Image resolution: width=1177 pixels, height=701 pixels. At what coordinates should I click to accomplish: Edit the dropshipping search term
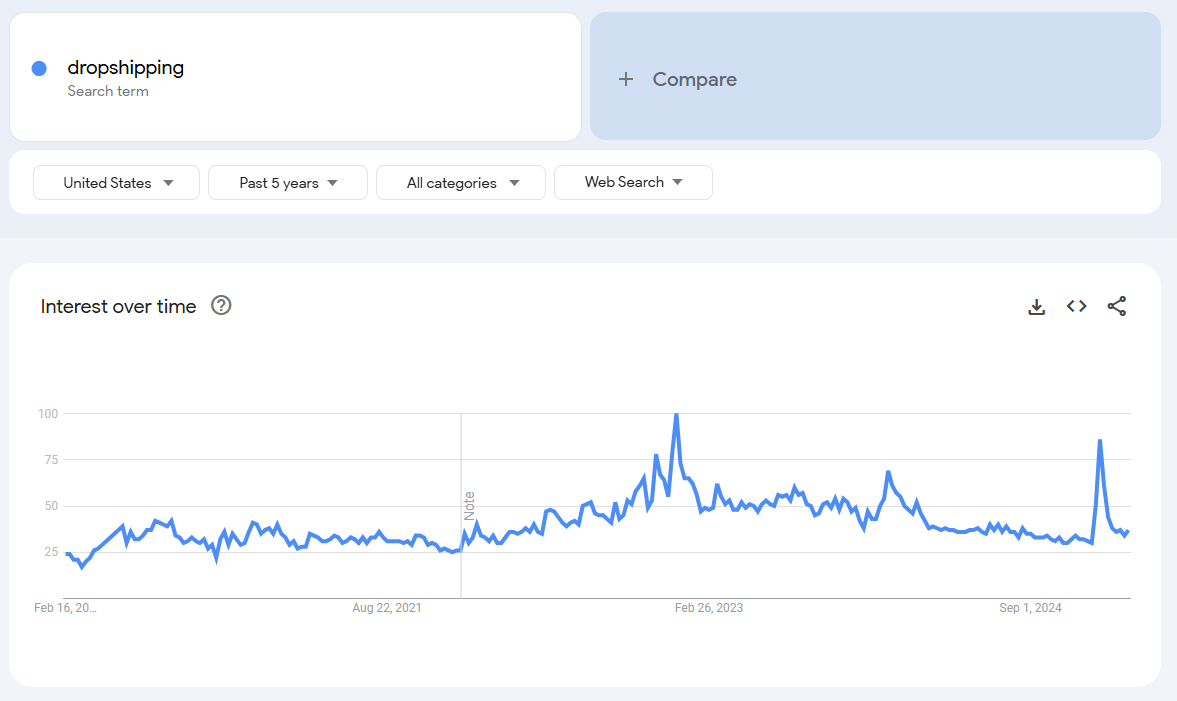click(125, 68)
